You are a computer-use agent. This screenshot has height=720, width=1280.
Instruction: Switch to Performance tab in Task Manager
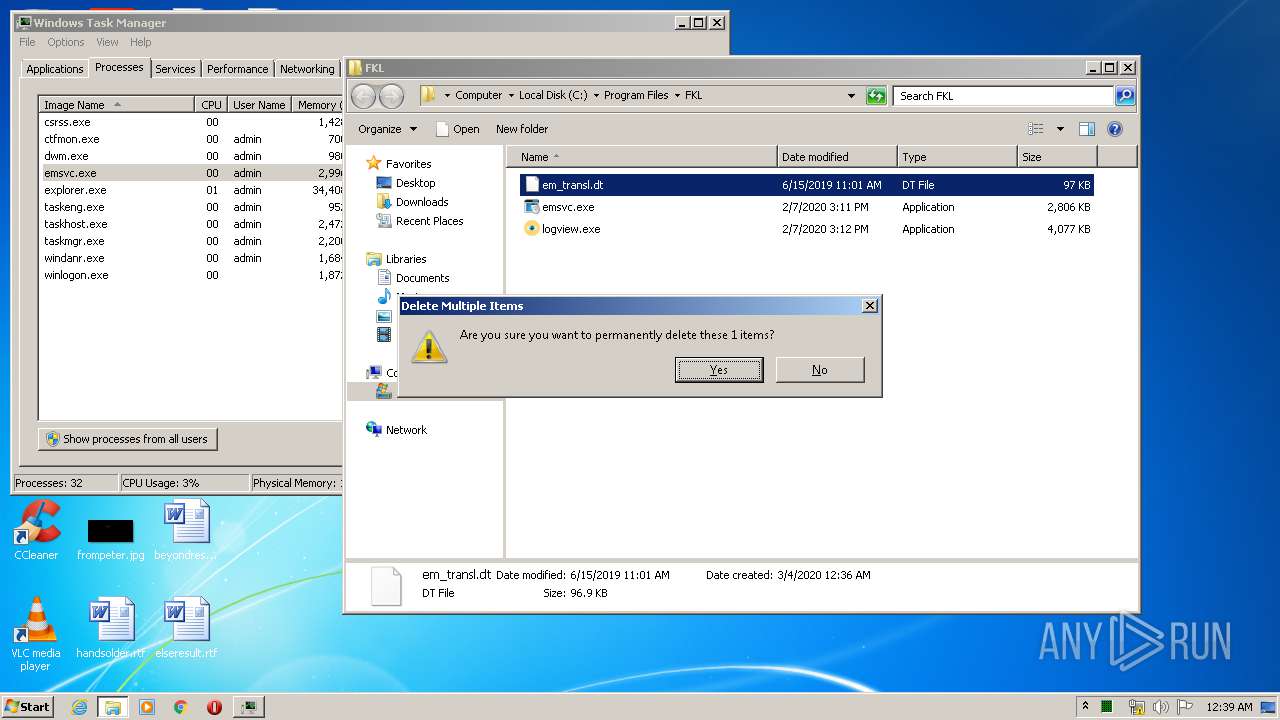tap(238, 69)
